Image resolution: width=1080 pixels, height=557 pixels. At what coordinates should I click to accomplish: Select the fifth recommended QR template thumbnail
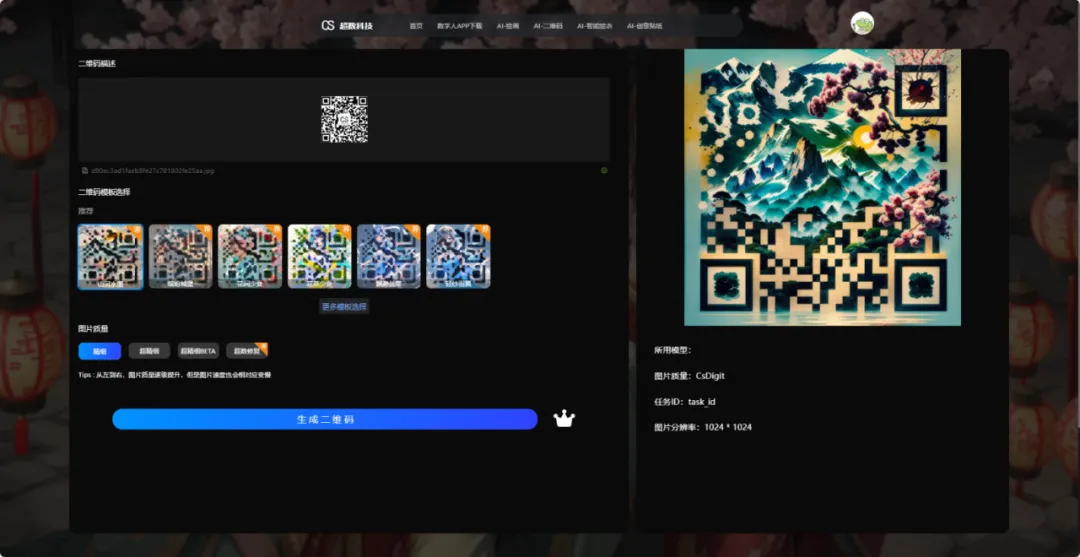coord(388,256)
